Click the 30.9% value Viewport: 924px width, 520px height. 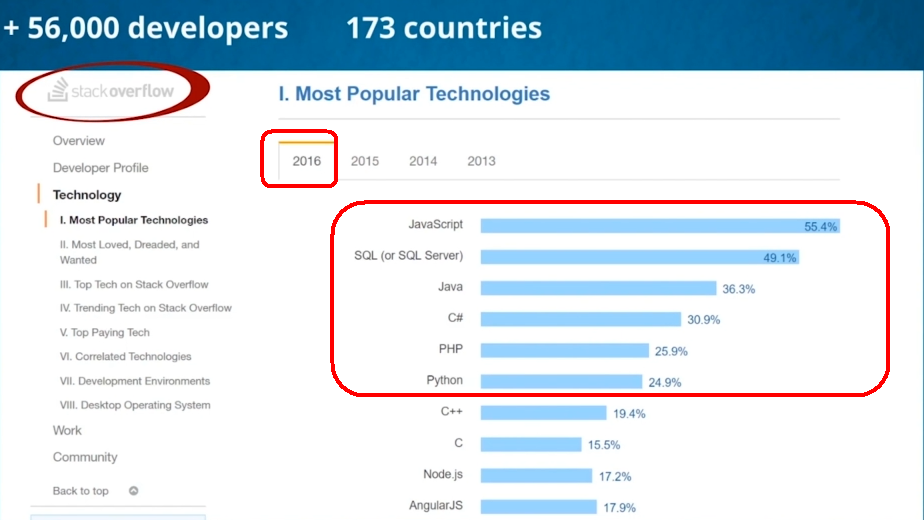[704, 320]
